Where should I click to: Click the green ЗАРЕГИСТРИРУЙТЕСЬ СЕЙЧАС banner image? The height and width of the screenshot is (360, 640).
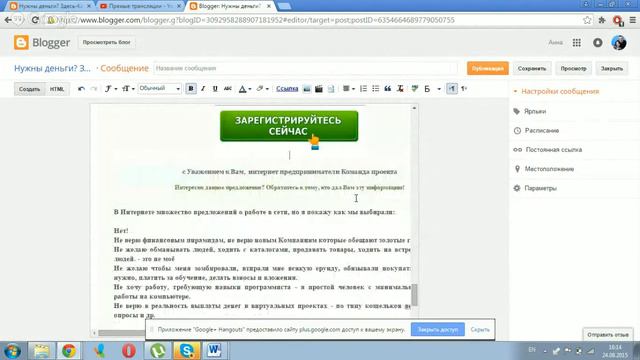(x=289, y=126)
